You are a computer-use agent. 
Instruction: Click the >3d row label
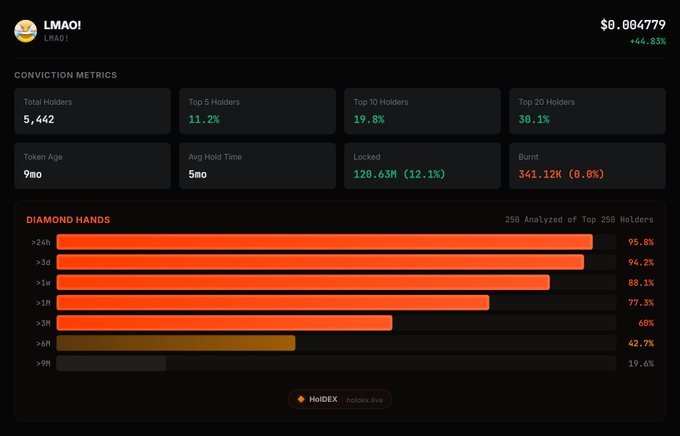43,262
